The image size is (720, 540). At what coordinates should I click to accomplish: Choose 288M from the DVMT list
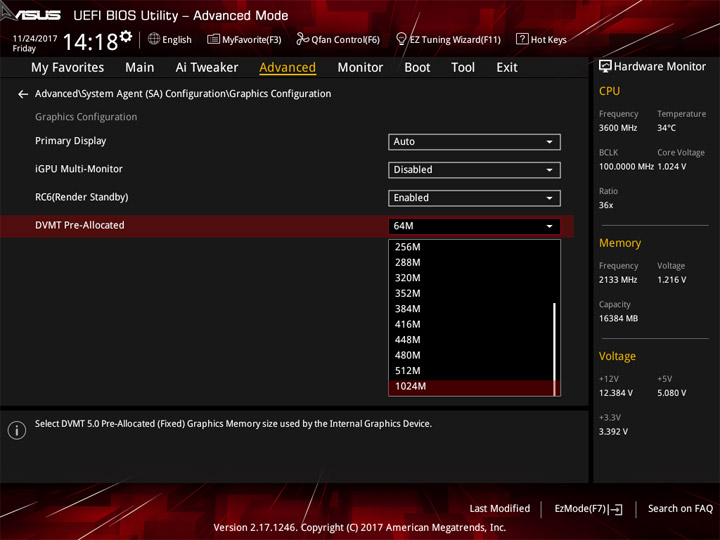pos(471,263)
